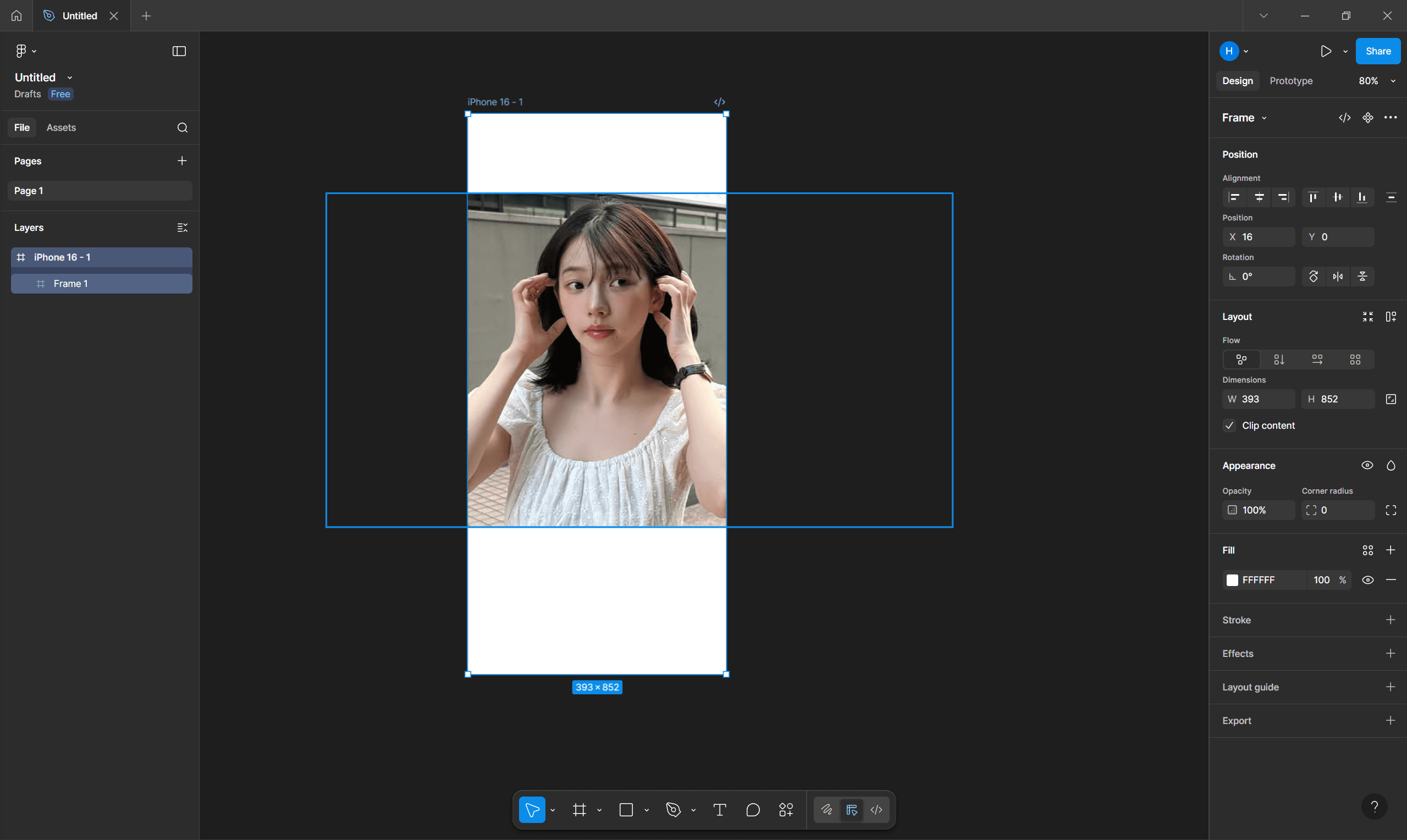Select the Comment tool

[753, 809]
